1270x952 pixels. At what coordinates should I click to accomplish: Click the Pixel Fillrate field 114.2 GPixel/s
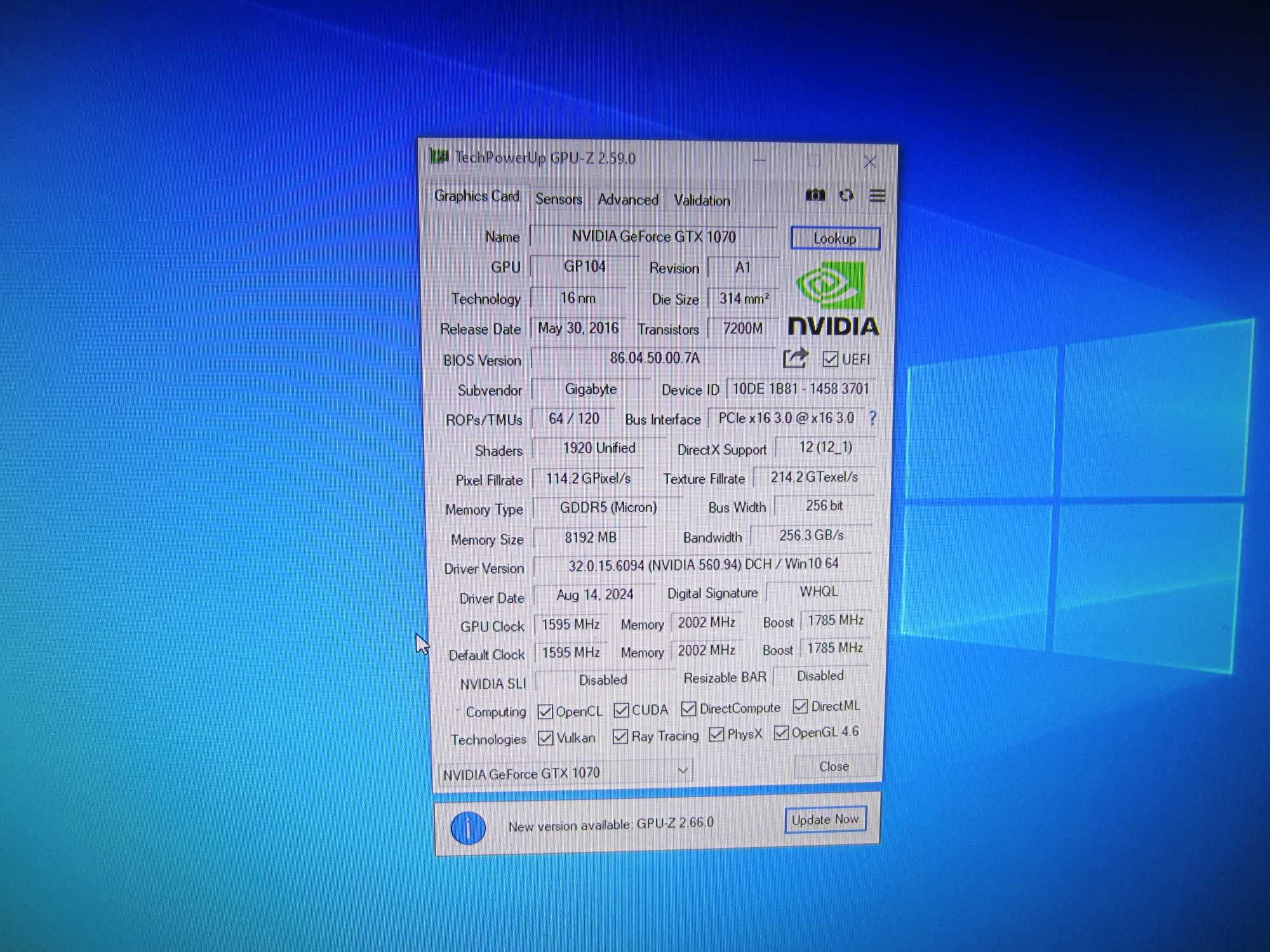[x=588, y=479]
